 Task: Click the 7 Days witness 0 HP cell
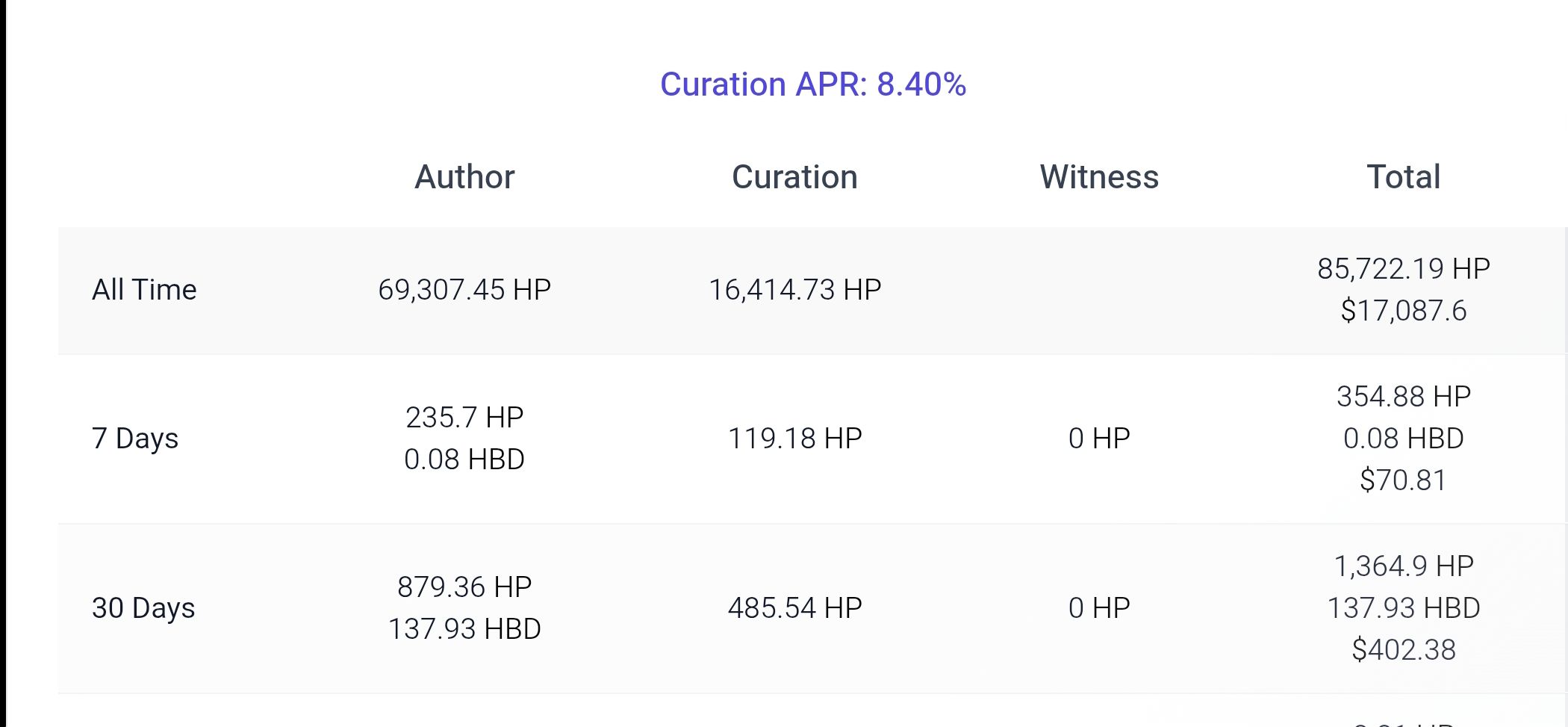(x=1099, y=438)
